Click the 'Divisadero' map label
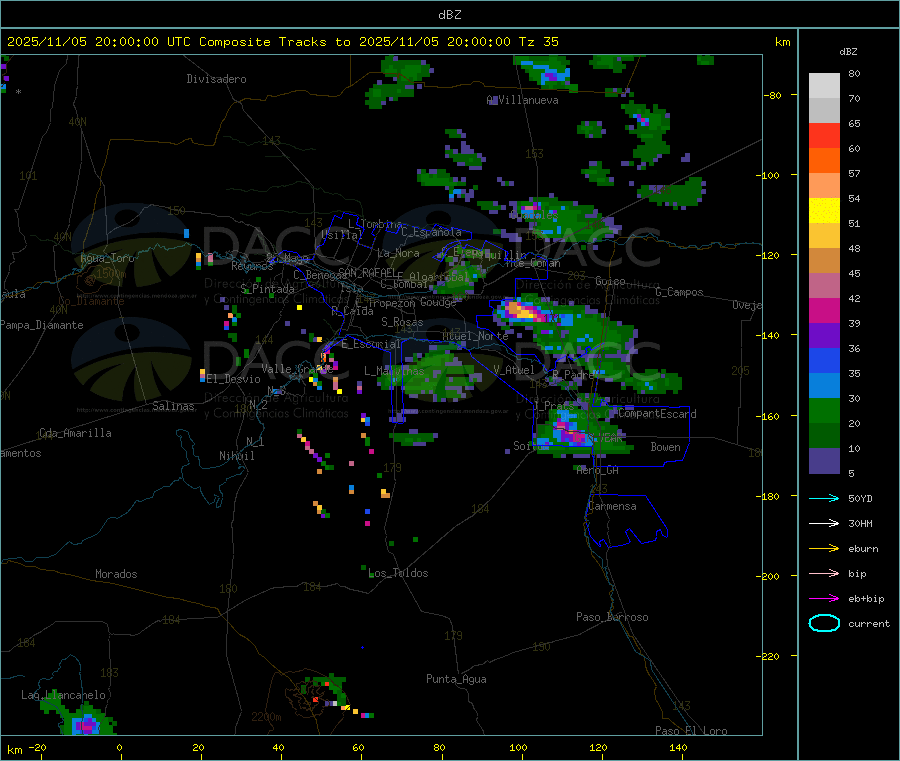Screen dimensions: 900x761 (x=216, y=79)
